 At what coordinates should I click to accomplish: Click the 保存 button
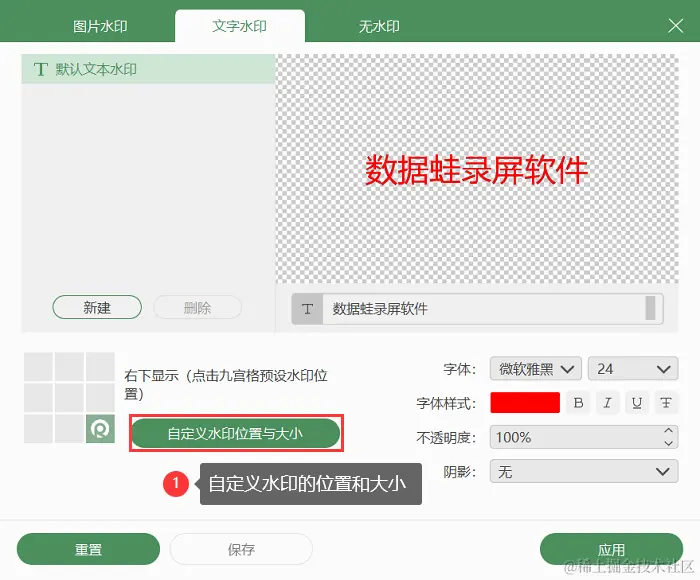coord(241,549)
